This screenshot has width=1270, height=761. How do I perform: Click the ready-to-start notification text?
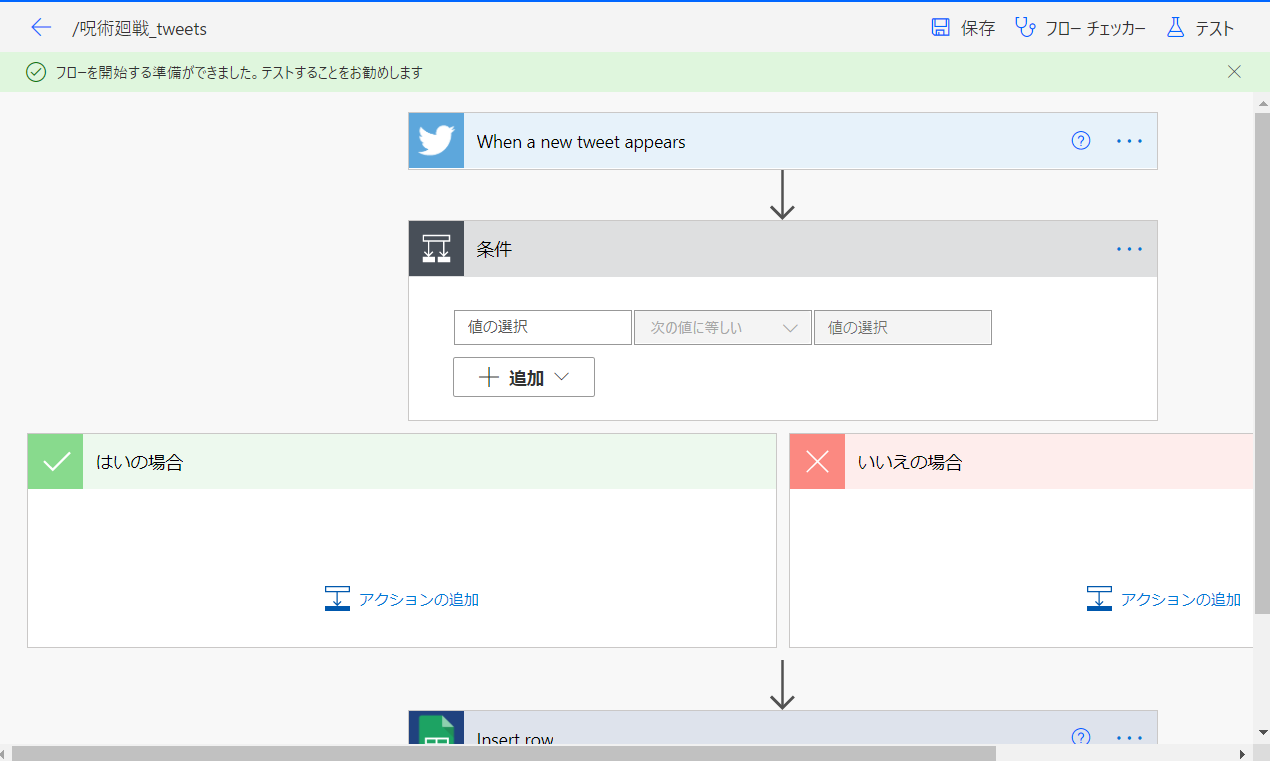[x=239, y=72]
